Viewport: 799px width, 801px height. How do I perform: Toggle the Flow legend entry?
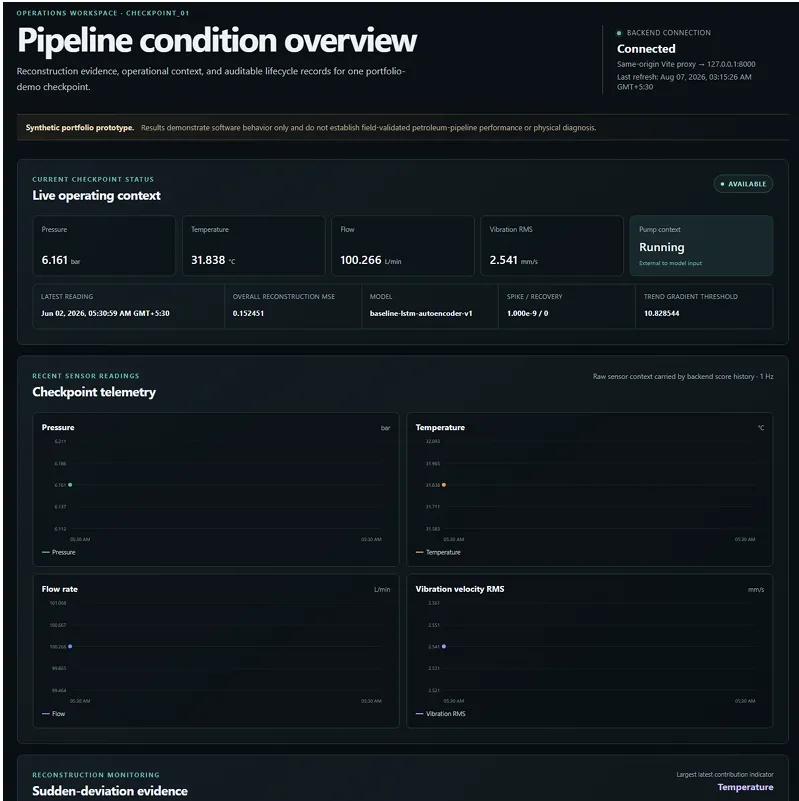click(54, 714)
